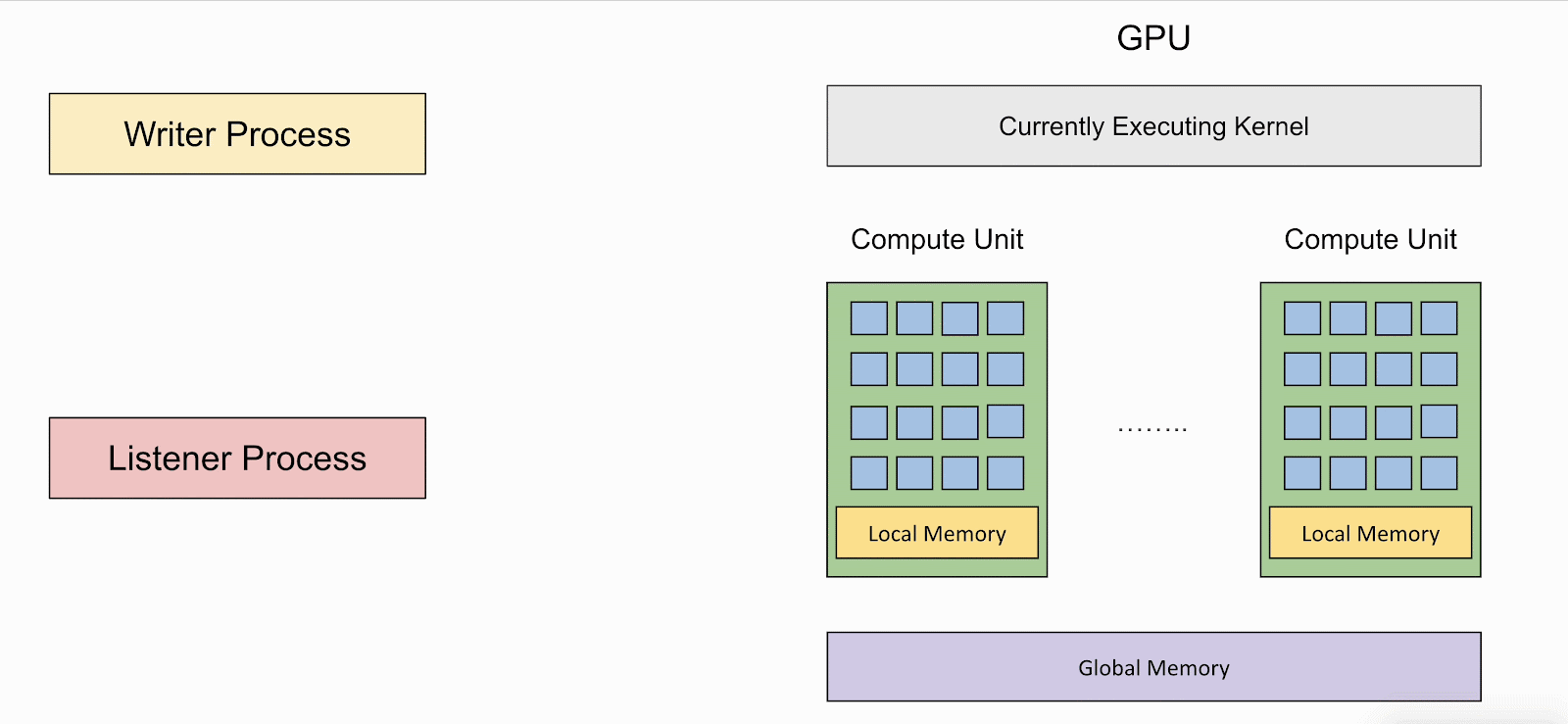Click the purple Global Memory box
Viewport: 1568px width, 724px height.
tap(1153, 667)
